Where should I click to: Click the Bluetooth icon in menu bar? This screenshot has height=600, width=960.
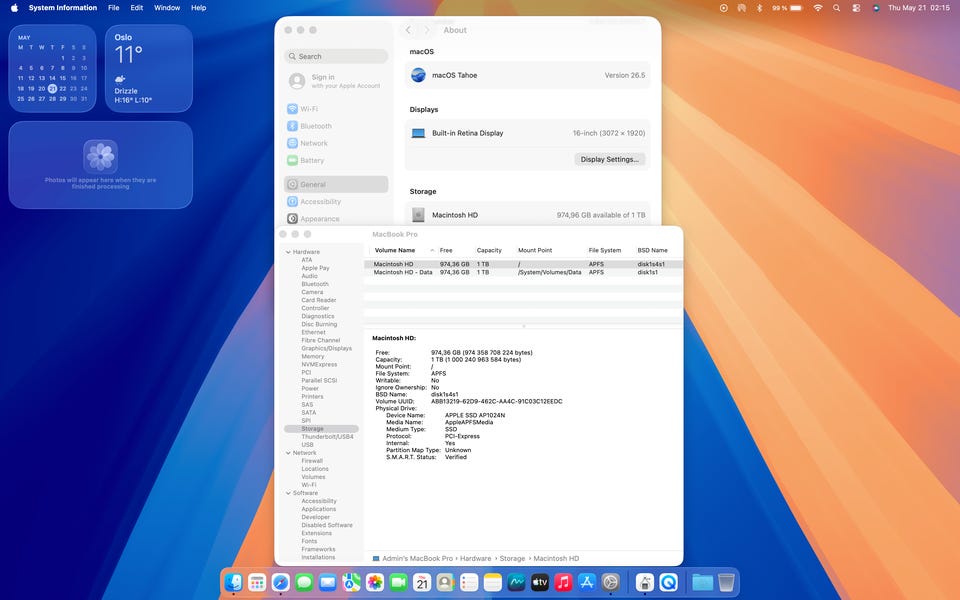[759, 8]
